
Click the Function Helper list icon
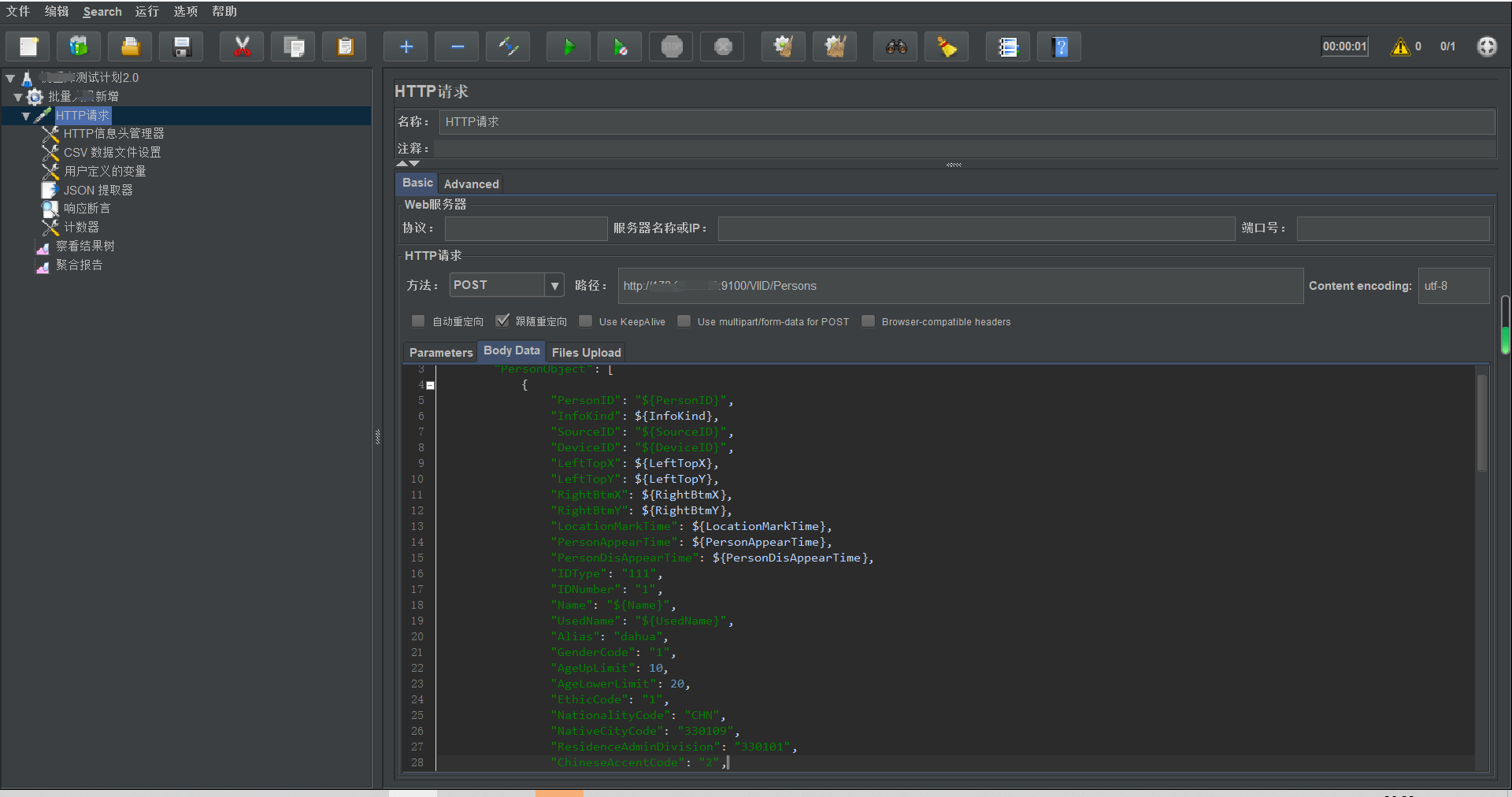pos(1007,47)
